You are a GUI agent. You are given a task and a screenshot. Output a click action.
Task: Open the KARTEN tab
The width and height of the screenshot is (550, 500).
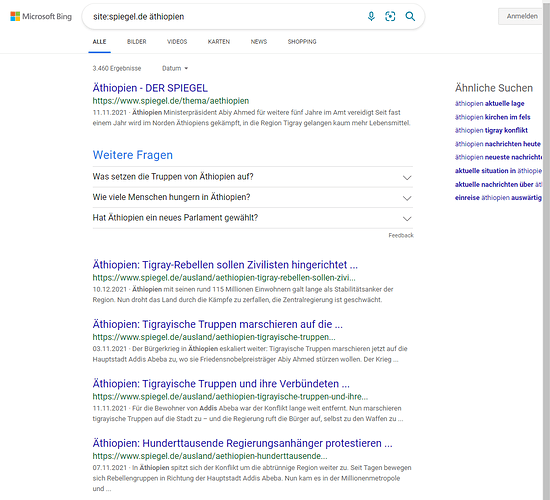pos(219,42)
